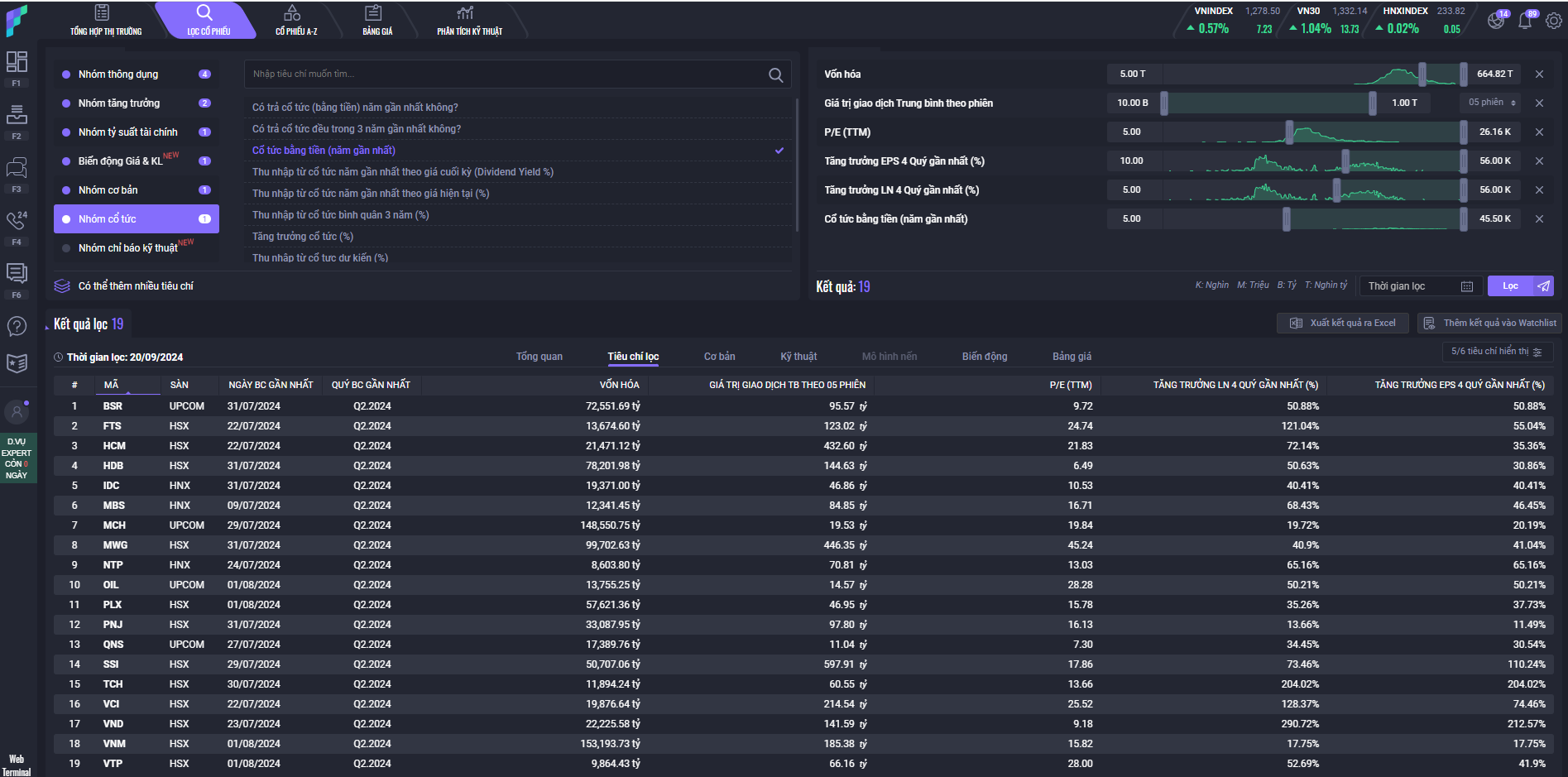Viewport: 1568px width, 777px height.
Task: Open the 5/6 tiêu chí hiển thị column selector
Action: [1497, 352]
